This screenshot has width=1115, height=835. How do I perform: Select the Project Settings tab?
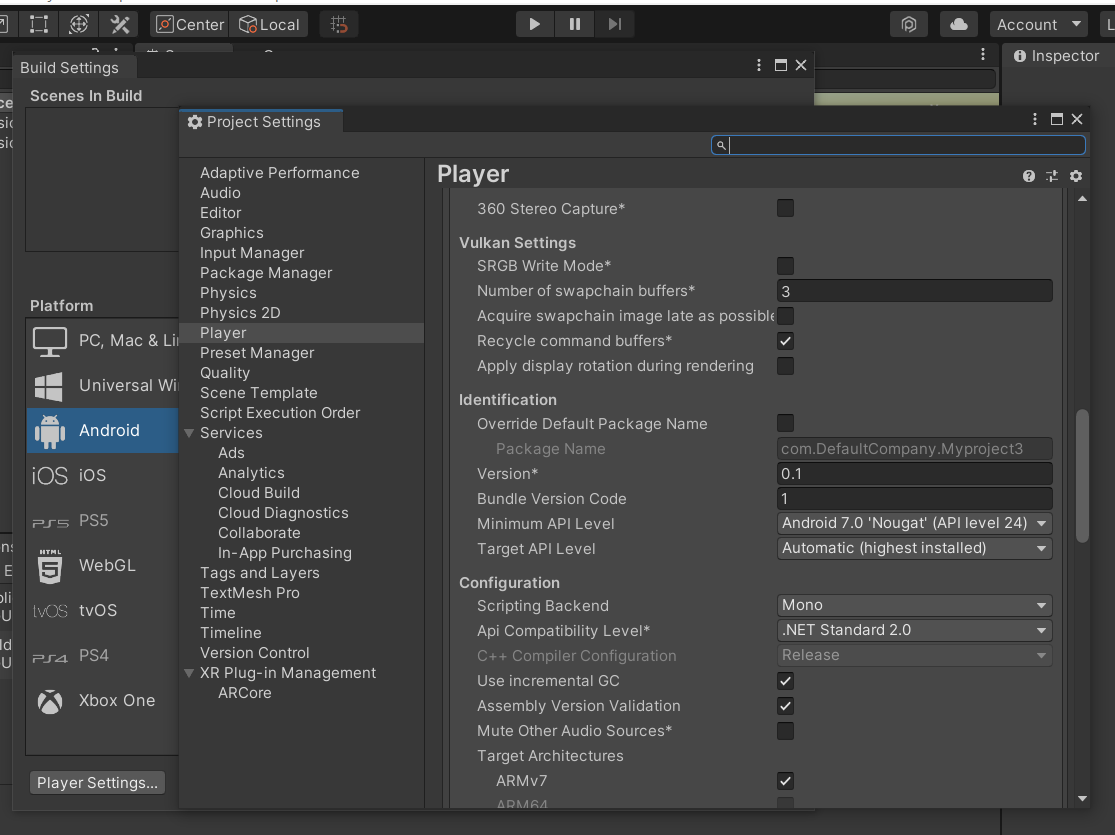tap(261, 122)
